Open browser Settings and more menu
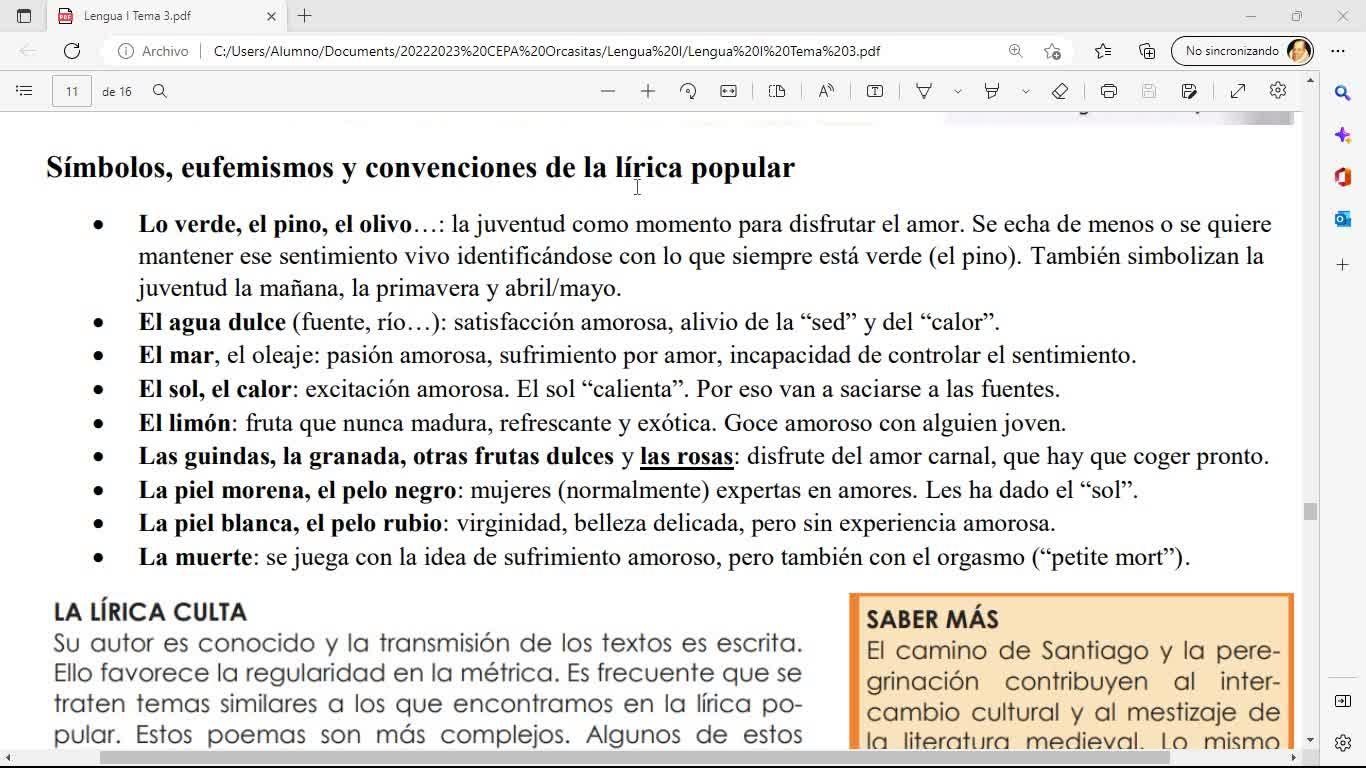Viewport: 1366px width, 768px height. [1338, 51]
